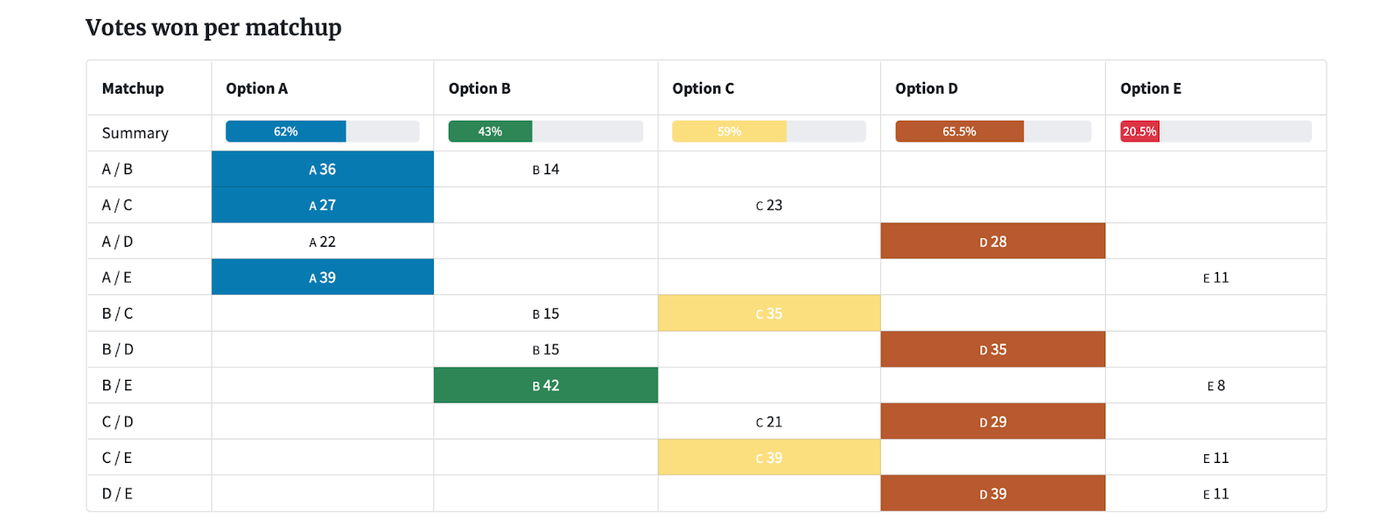The image size is (1400, 526).
Task: Click the Option A column header
Action: [x=257, y=88]
